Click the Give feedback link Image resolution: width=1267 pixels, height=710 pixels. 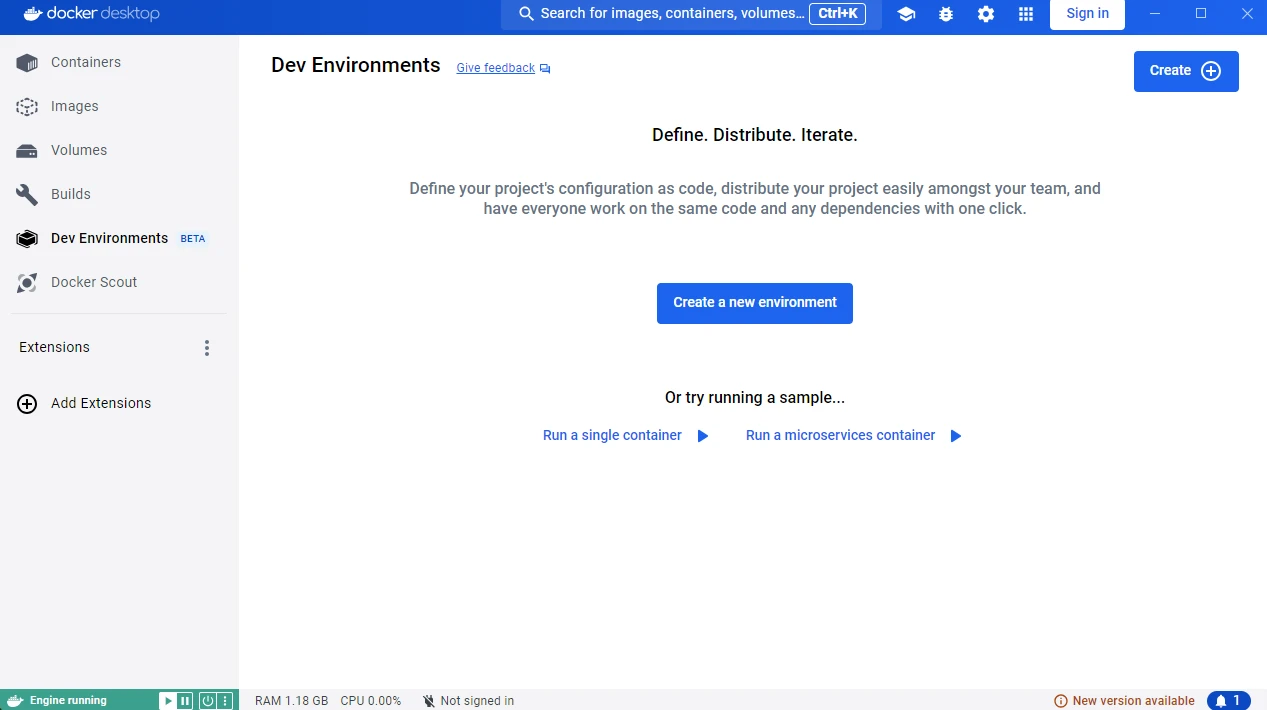tap(496, 68)
